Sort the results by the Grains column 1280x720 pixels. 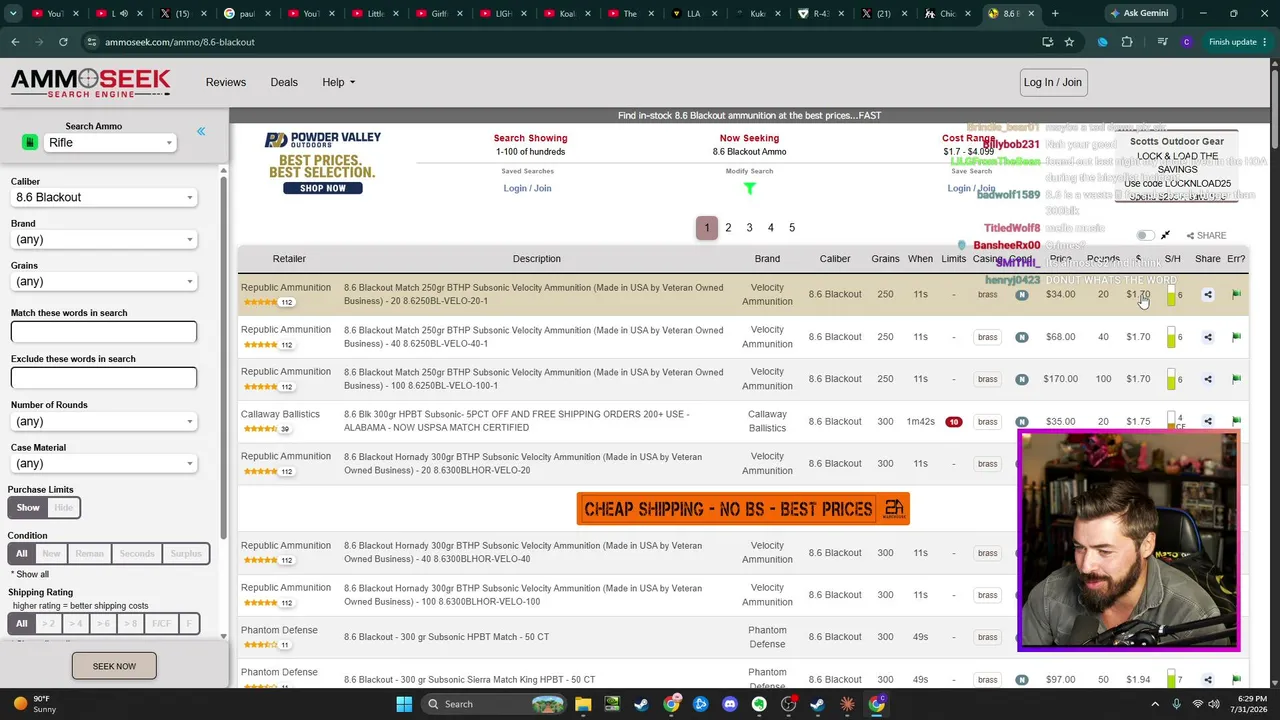point(885,259)
